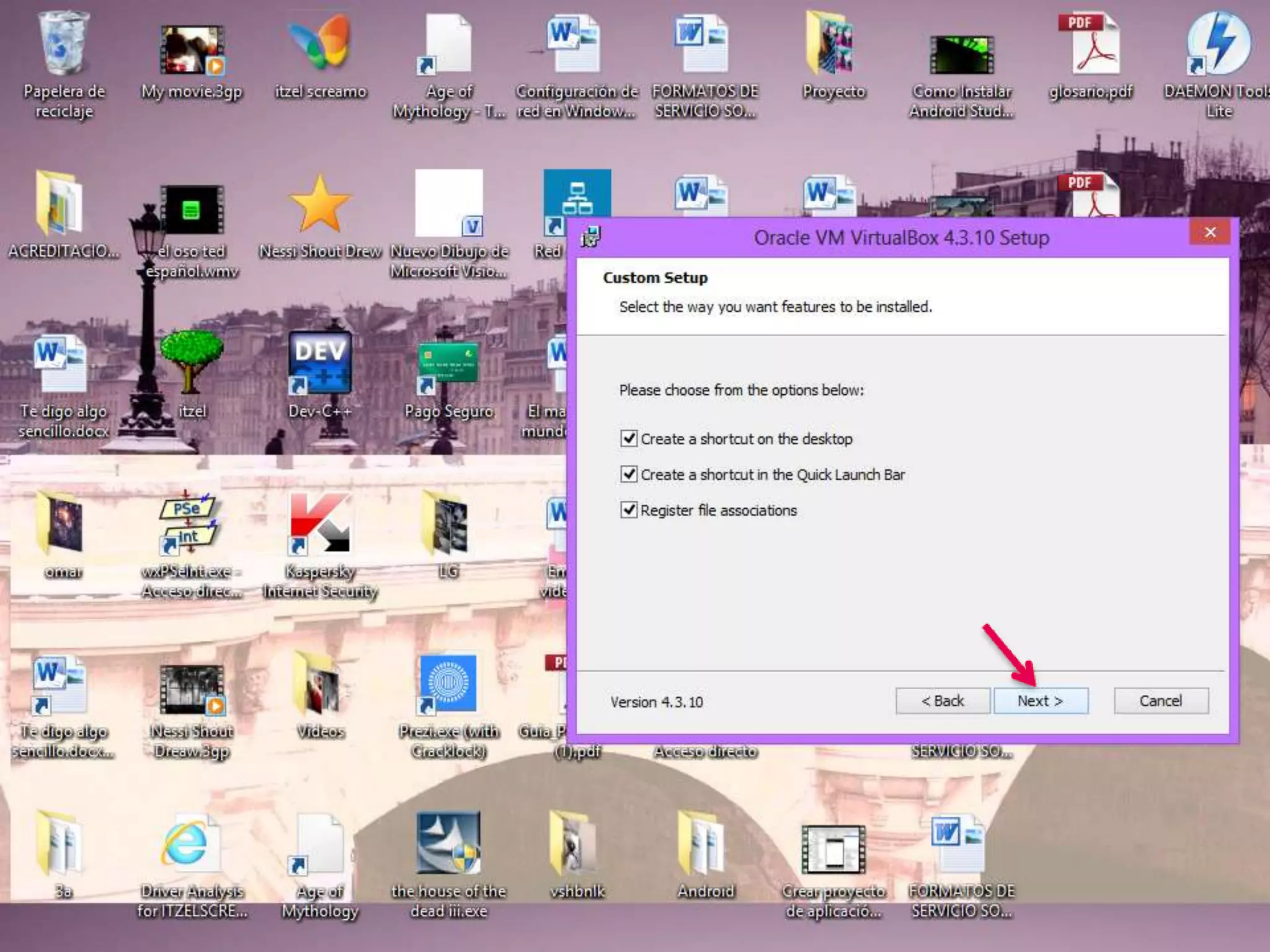Close the VirtualBox Setup window
This screenshot has height=952, width=1270.
pos(1210,232)
